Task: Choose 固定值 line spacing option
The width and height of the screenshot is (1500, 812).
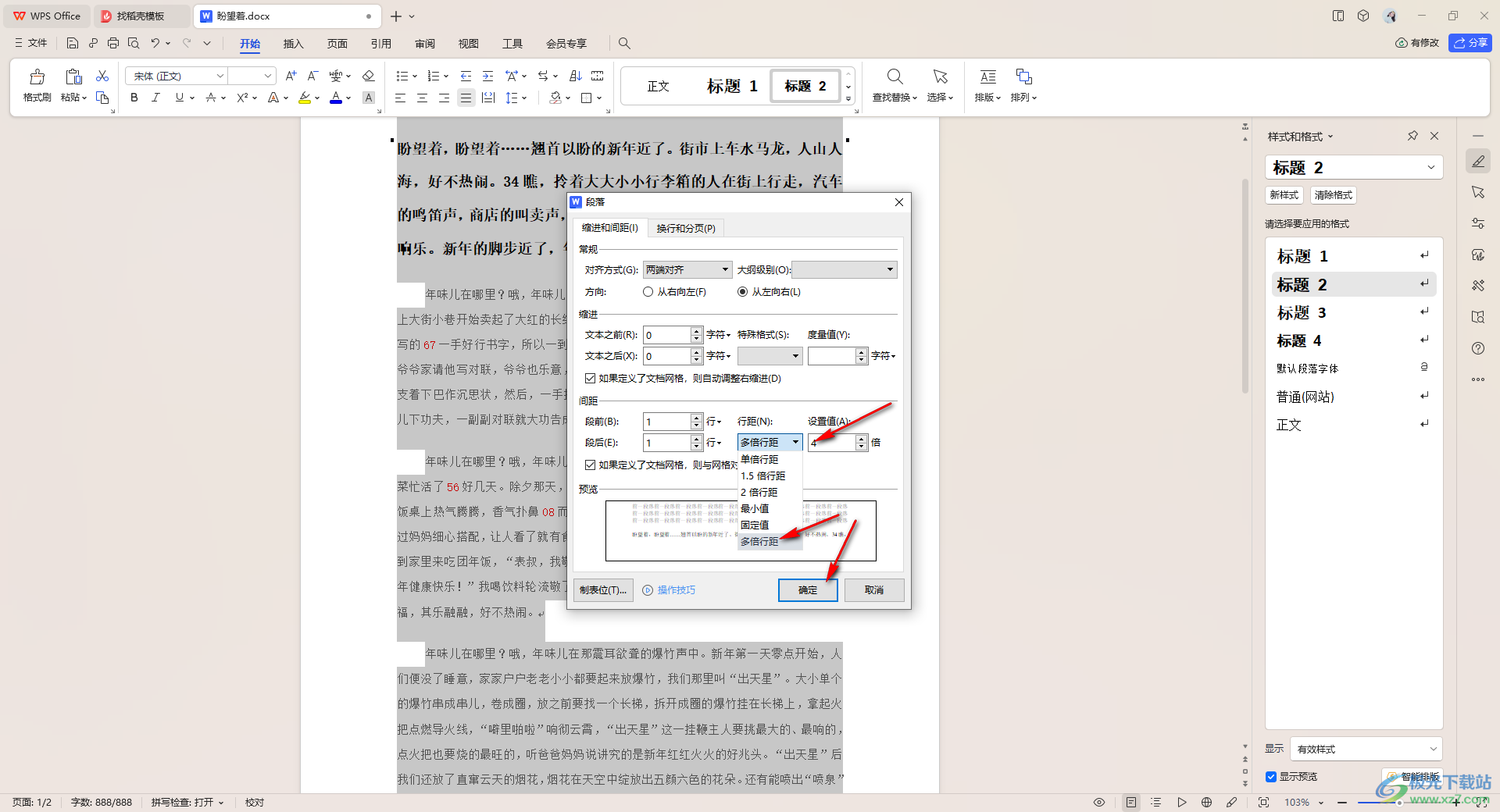Action: coord(770,525)
